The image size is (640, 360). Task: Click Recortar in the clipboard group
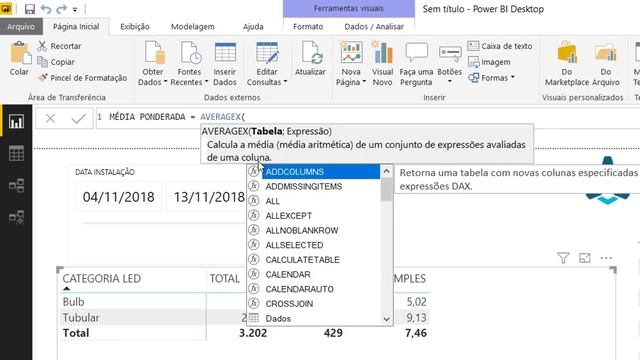coord(60,46)
